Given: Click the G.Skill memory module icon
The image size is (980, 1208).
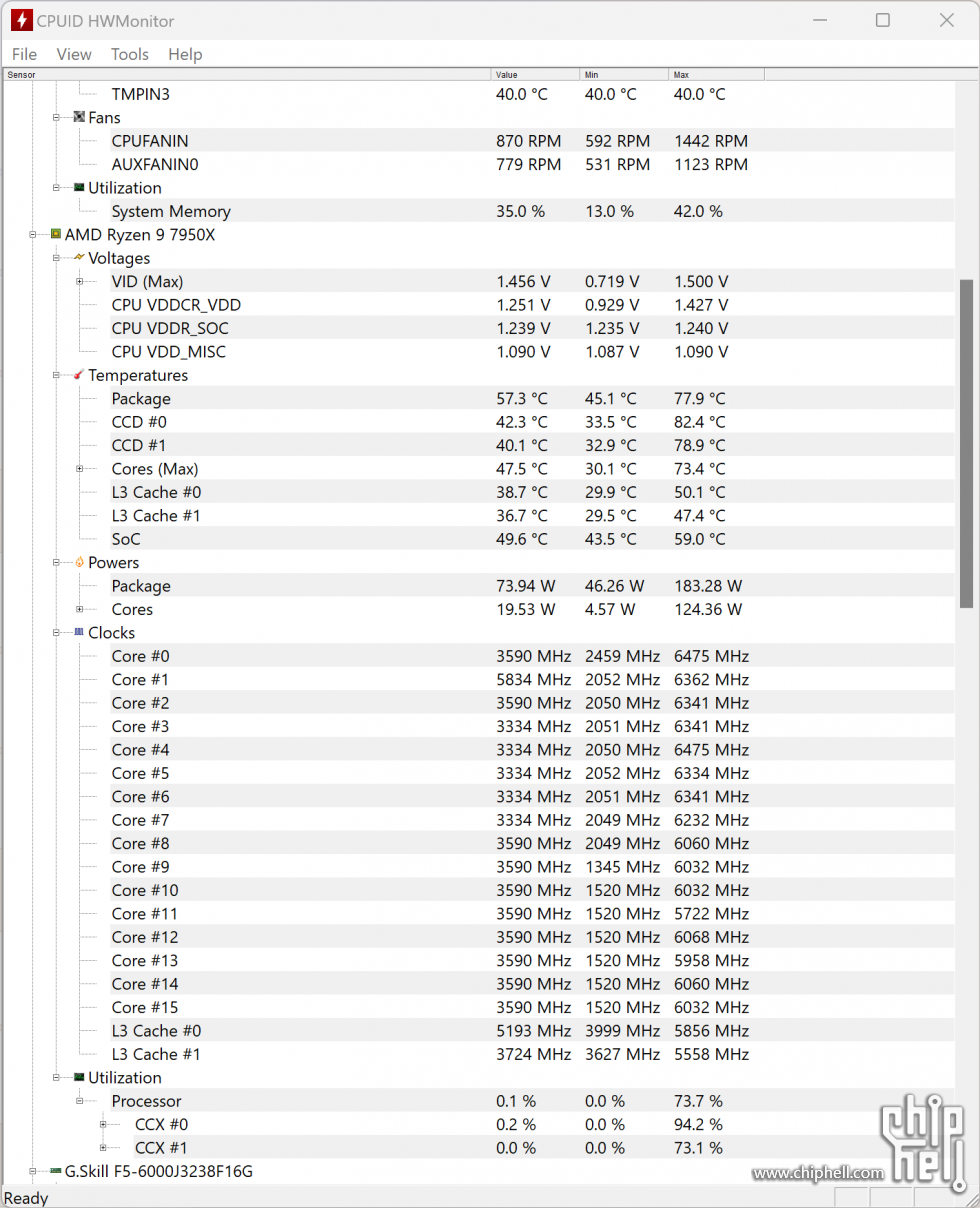Looking at the screenshot, I should pyautogui.click(x=56, y=1170).
